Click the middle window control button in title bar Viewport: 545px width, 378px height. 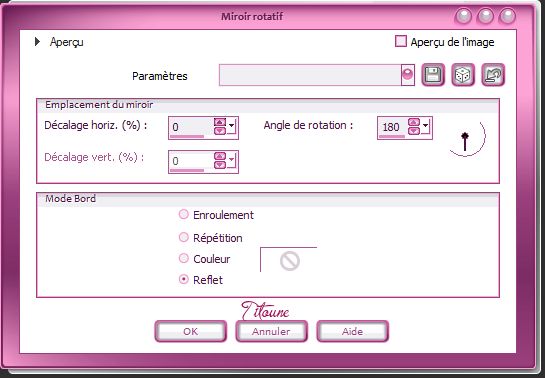[x=485, y=16]
